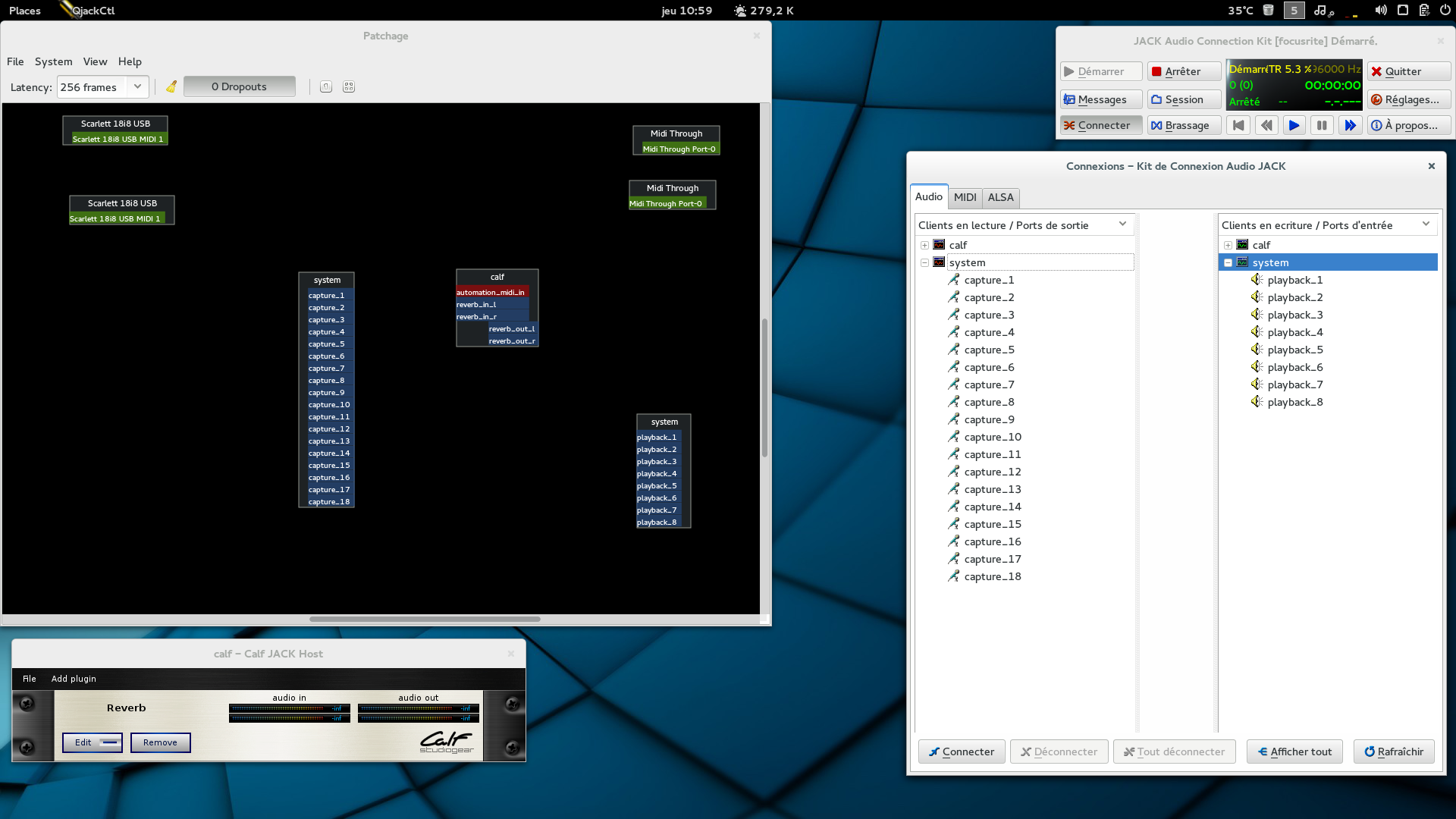The height and width of the screenshot is (819, 1456).
Task: Toggle the Messages window button
Action: [1101, 99]
